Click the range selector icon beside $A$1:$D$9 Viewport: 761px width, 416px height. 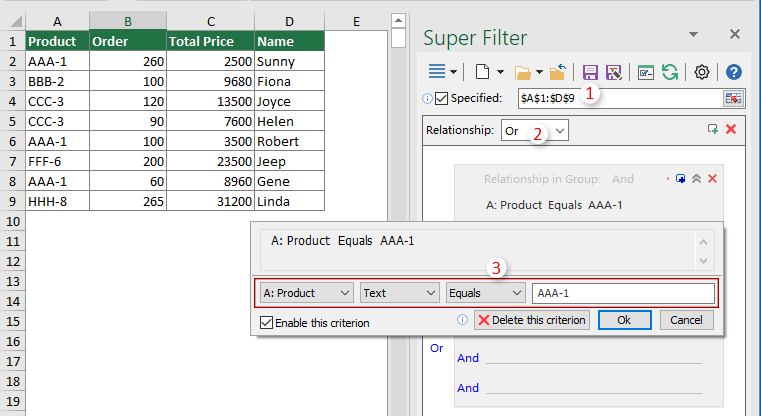(x=735, y=98)
